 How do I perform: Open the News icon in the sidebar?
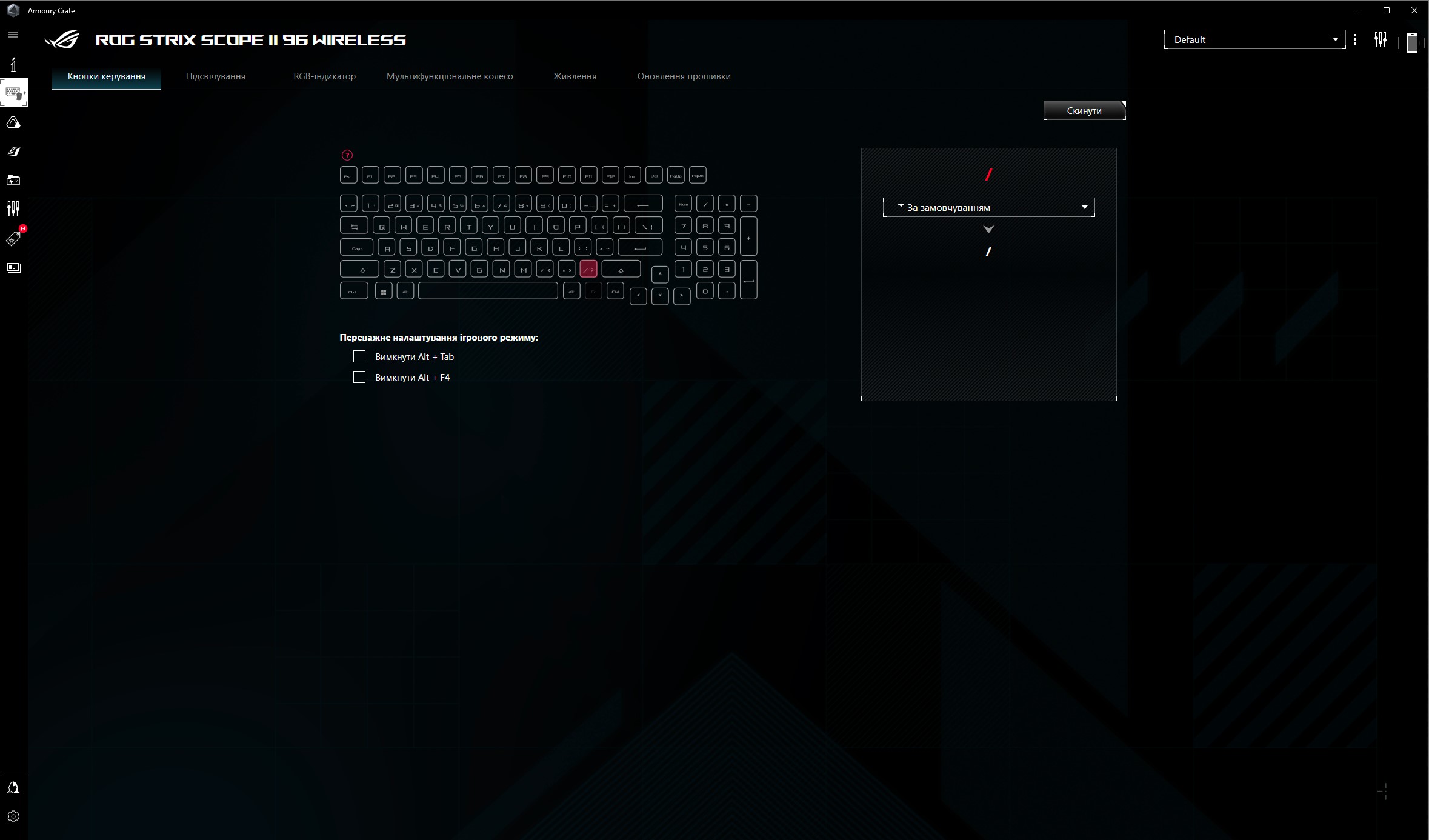pos(13,267)
